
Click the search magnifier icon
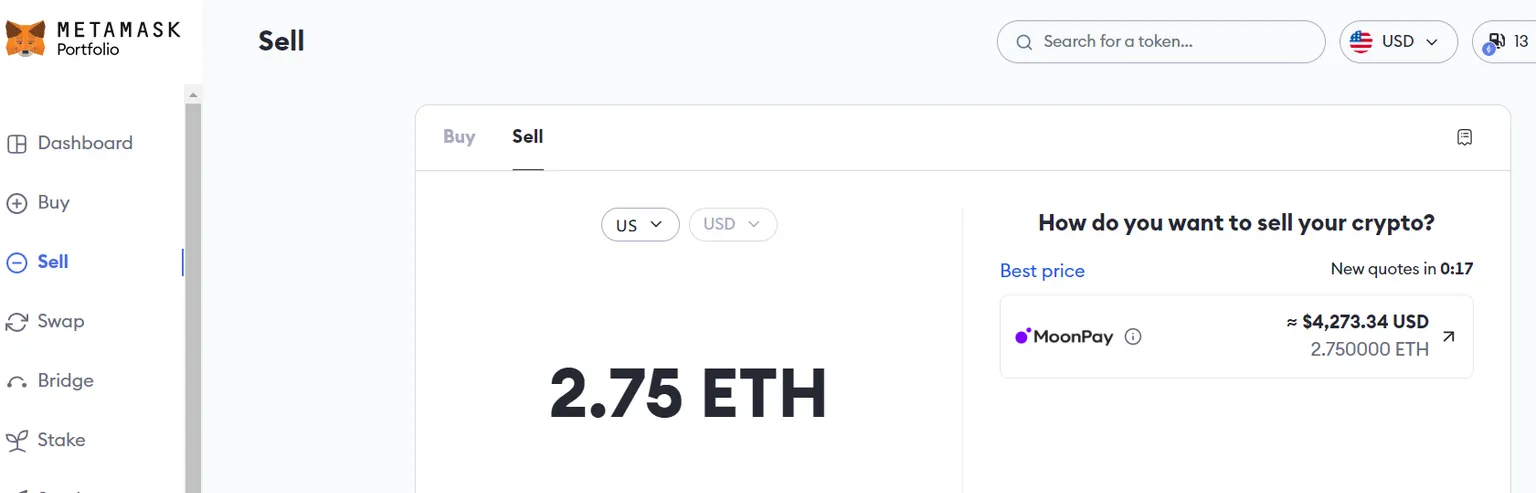[1024, 42]
